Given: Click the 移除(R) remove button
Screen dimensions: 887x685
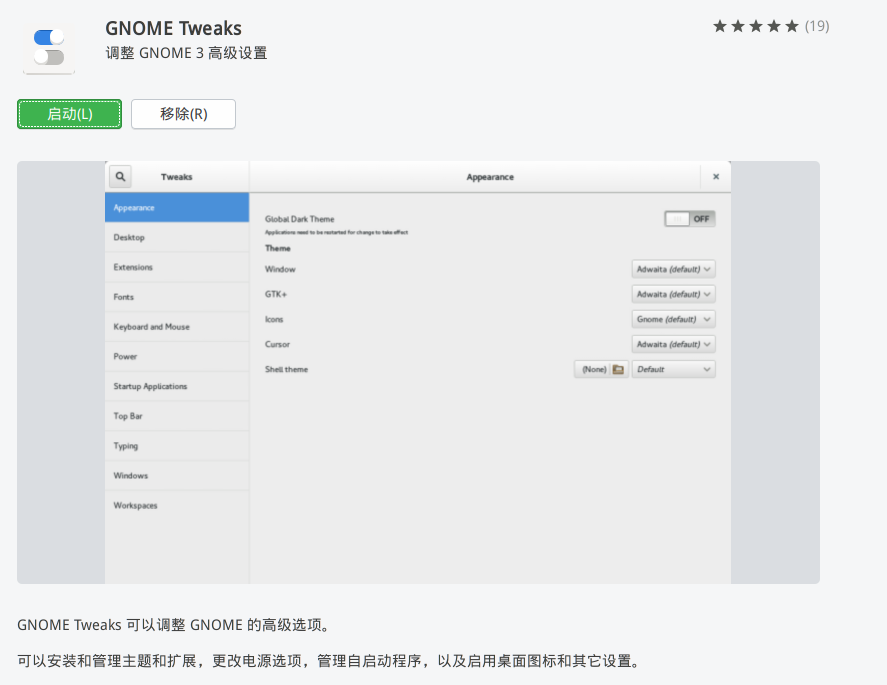Looking at the screenshot, I should (x=183, y=114).
